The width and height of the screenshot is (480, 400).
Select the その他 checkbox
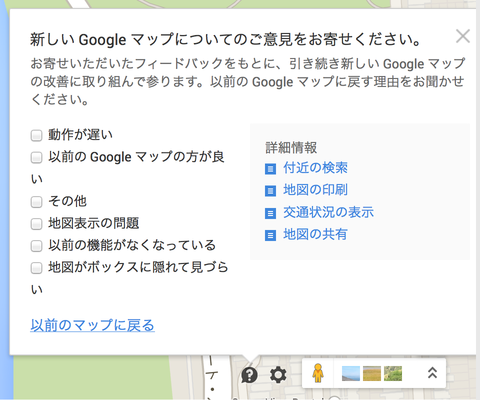[36, 202]
